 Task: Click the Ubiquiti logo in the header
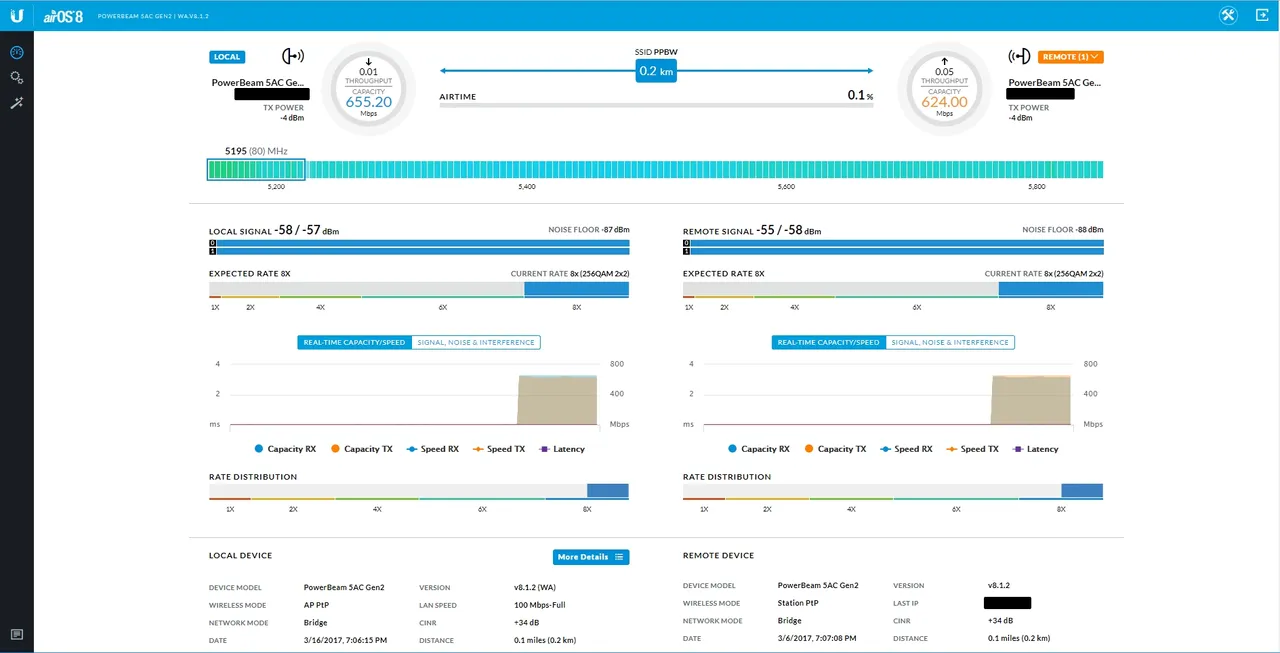coord(17,15)
